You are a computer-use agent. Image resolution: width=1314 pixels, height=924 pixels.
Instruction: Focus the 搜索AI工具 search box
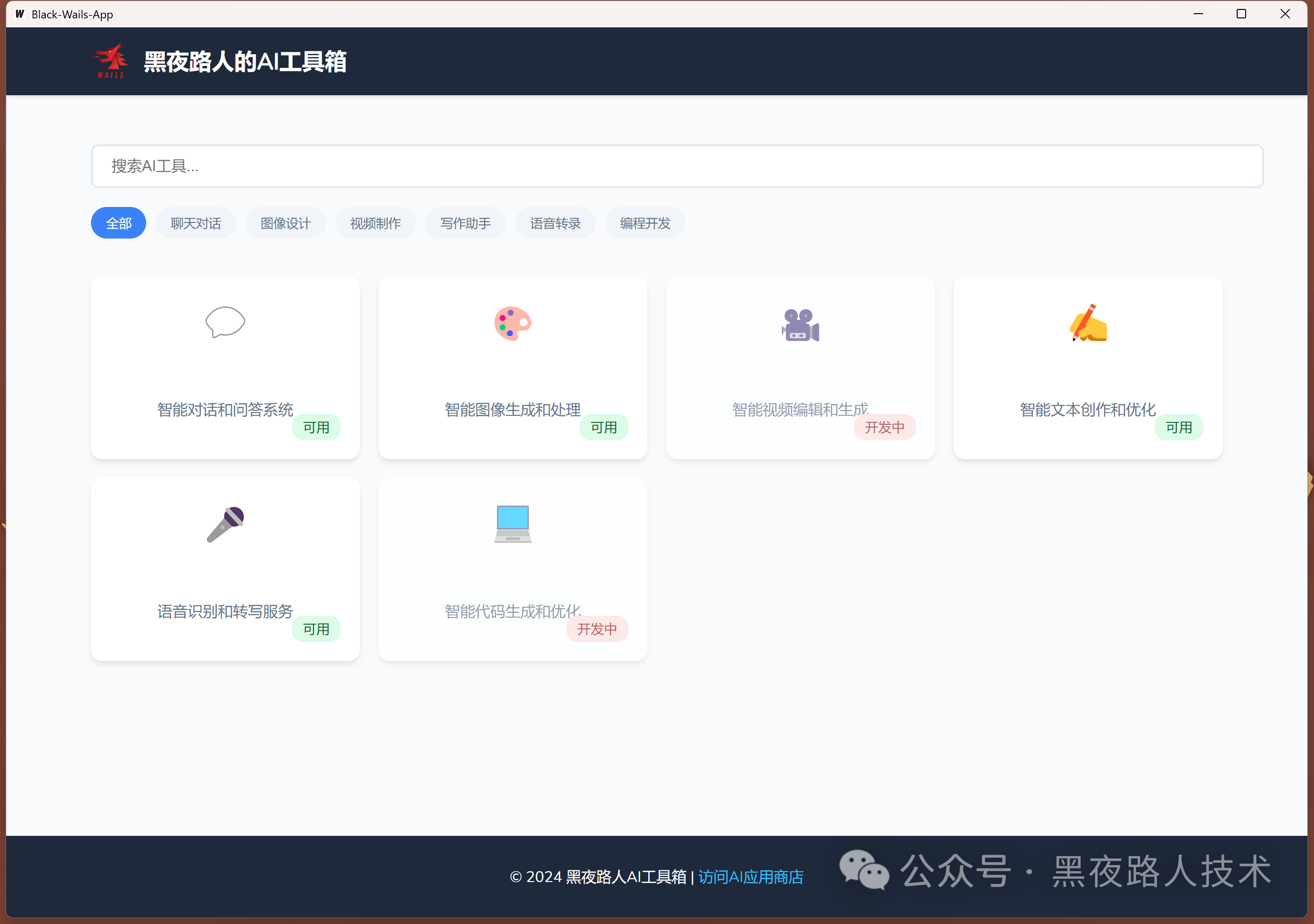tap(677, 166)
